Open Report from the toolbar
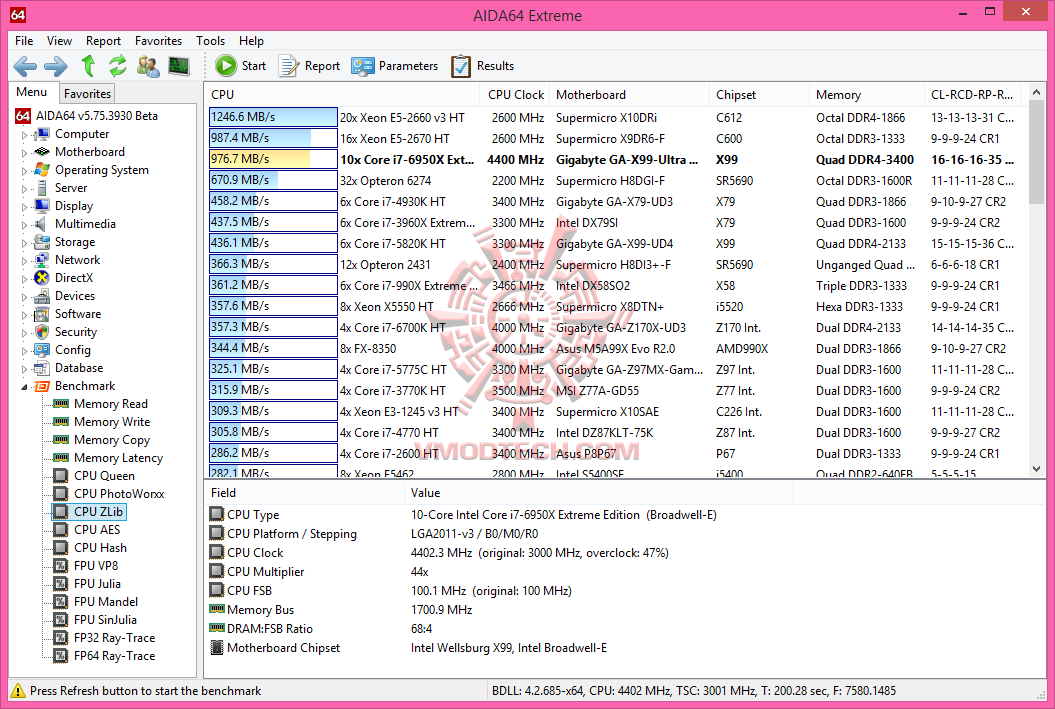The width and height of the screenshot is (1055, 709). coord(310,66)
